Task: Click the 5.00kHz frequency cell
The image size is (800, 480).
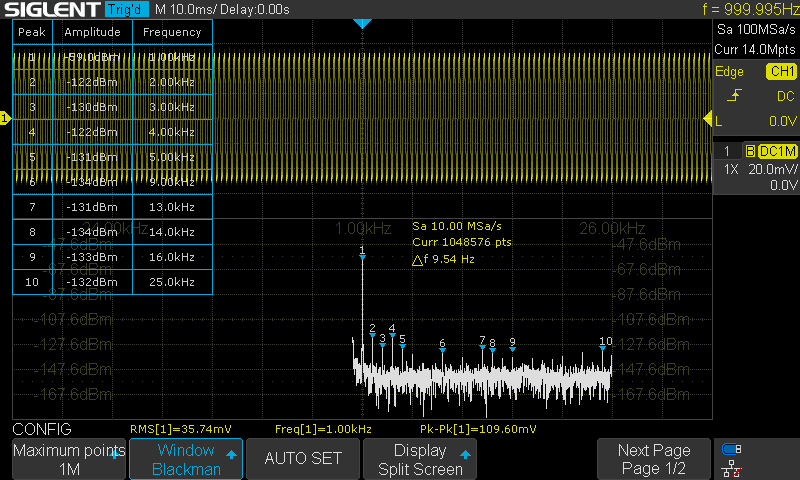Action: (x=172, y=157)
